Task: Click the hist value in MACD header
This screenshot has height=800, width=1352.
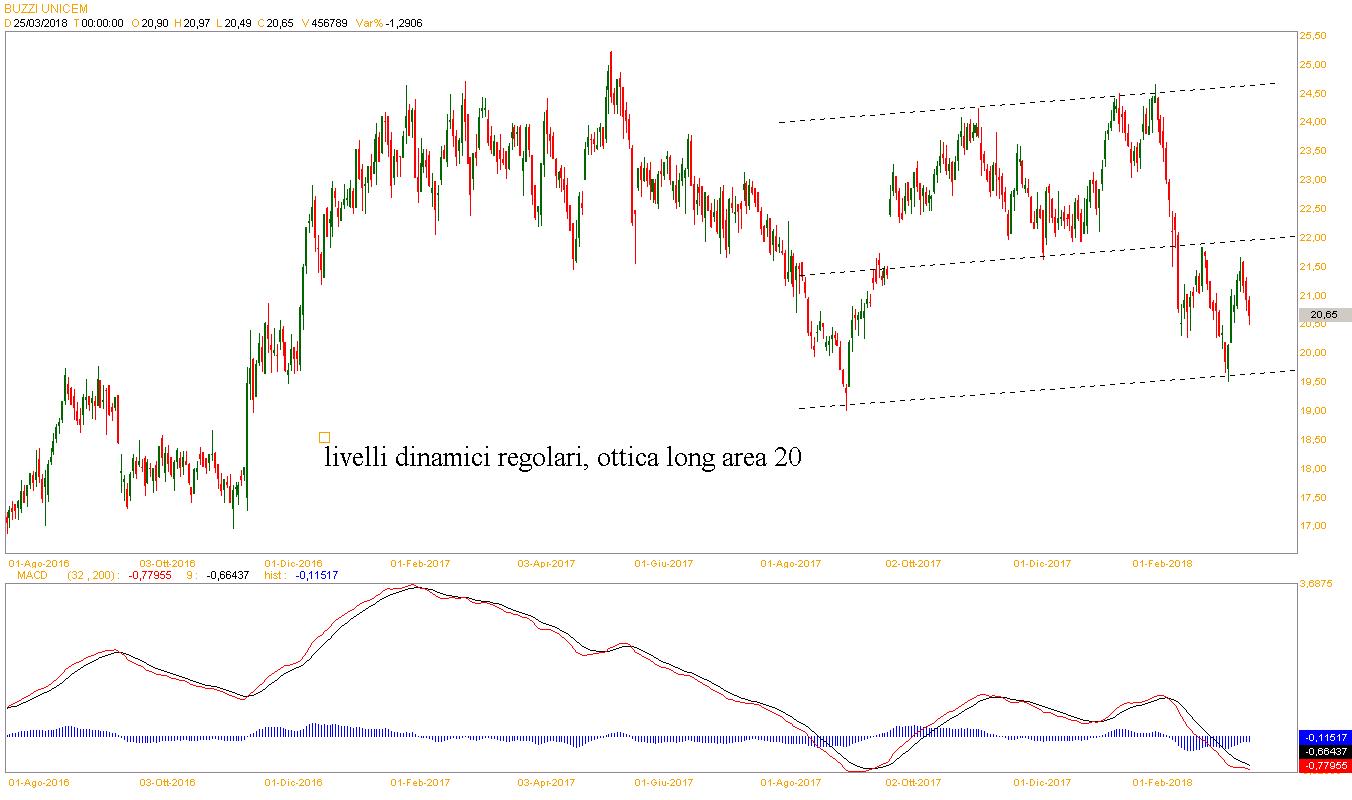Action: [316, 575]
